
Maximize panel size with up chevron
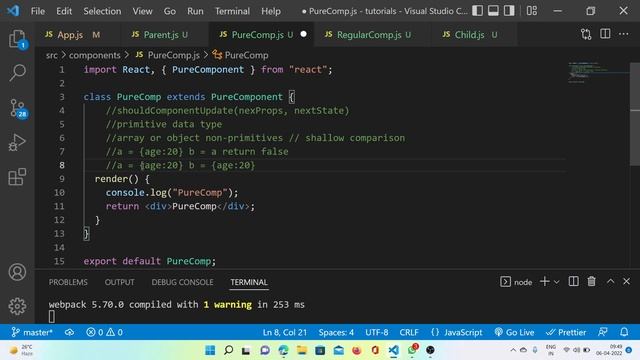point(610,281)
